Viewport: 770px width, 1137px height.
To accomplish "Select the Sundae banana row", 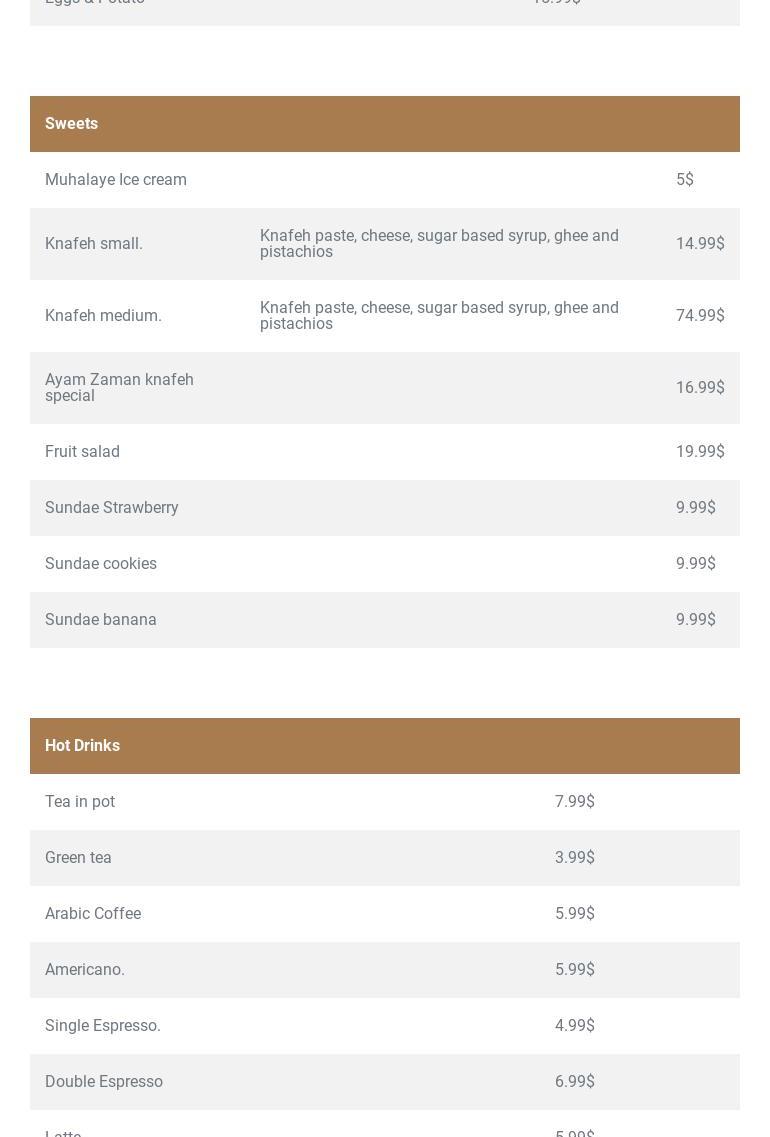I will [101, 620].
